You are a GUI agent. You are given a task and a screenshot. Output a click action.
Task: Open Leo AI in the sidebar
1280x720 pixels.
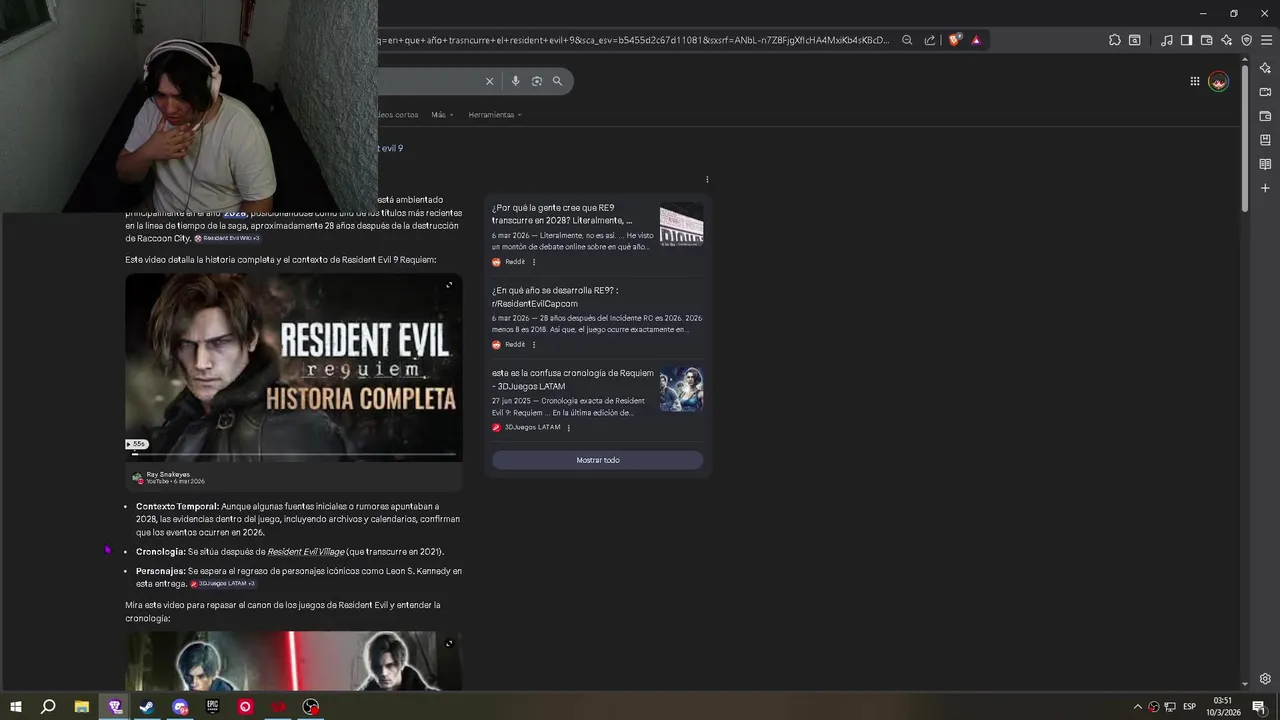pyautogui.click(x=1265, y=68)
